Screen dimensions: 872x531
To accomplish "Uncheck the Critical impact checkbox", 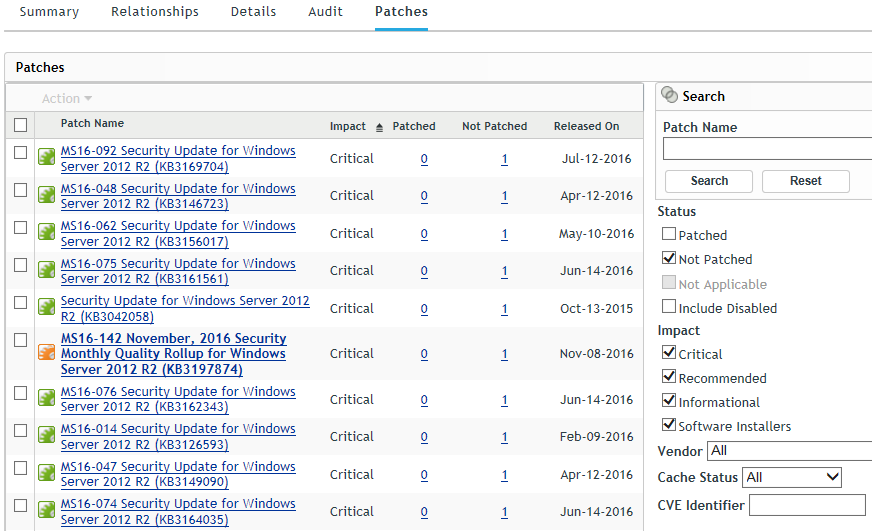I will pyautogui.click(x=669, y=354).
